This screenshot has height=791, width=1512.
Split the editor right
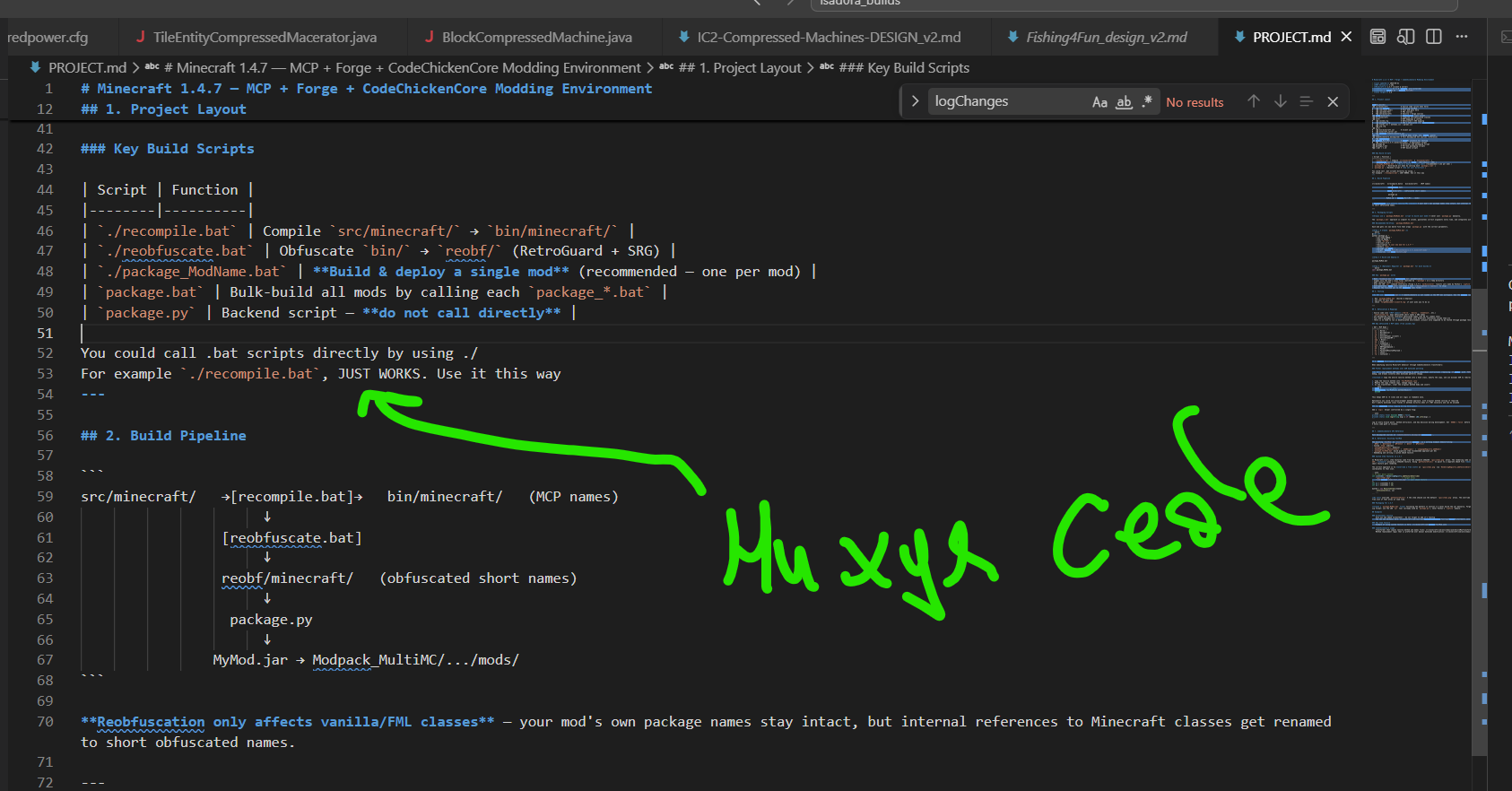tap(1434, 37)
